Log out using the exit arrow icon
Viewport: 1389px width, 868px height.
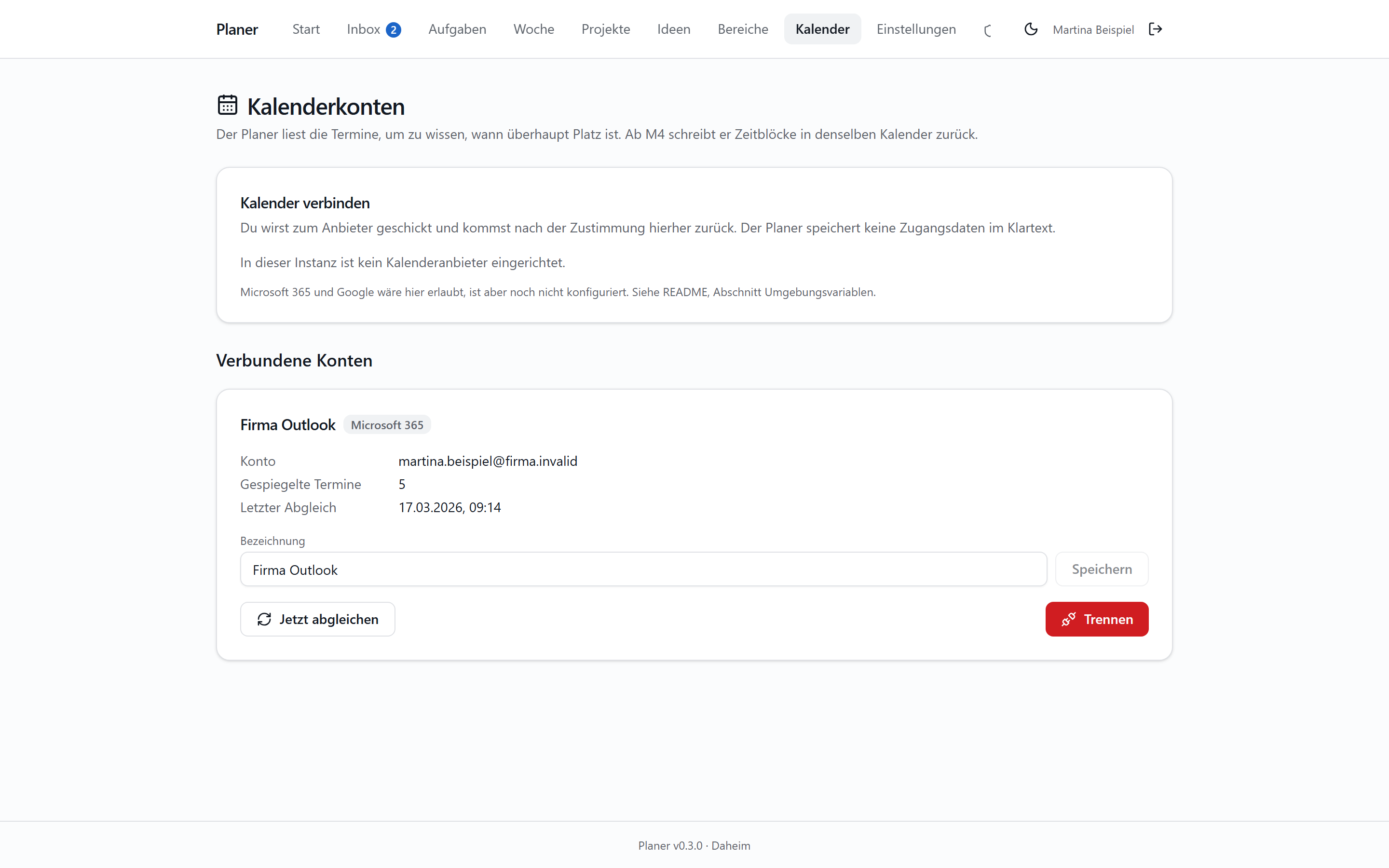click(1156, 29)
